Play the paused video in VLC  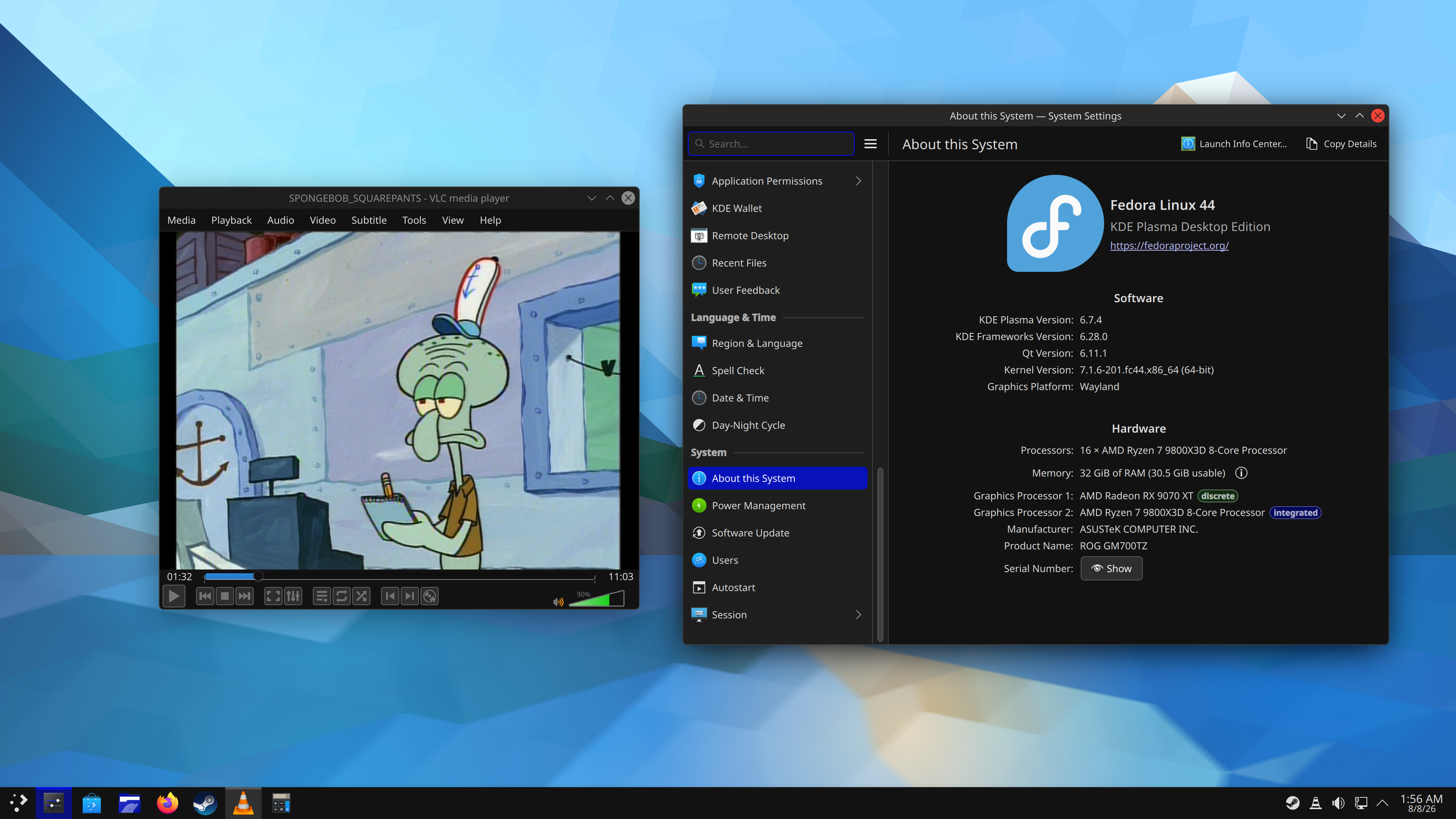coord(174,596)
